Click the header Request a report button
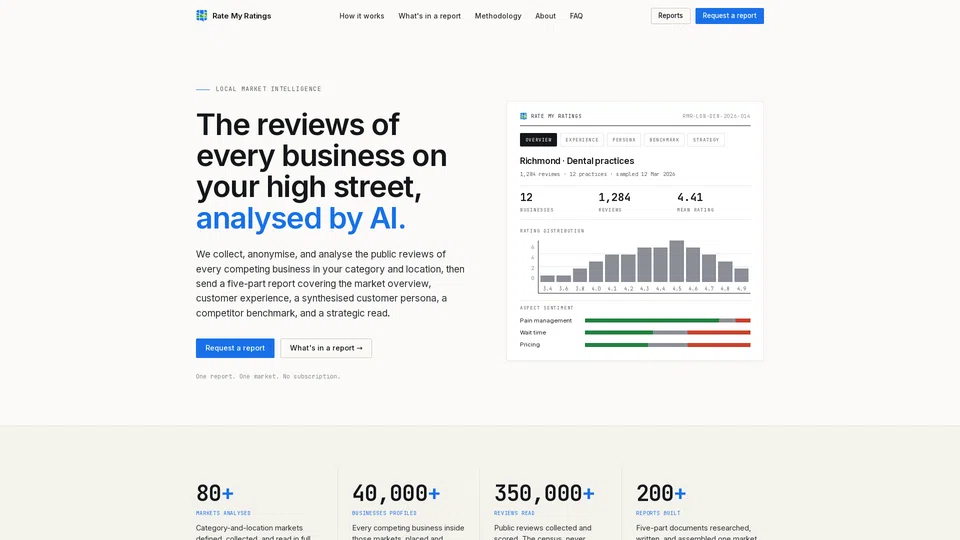 (729, 16)
